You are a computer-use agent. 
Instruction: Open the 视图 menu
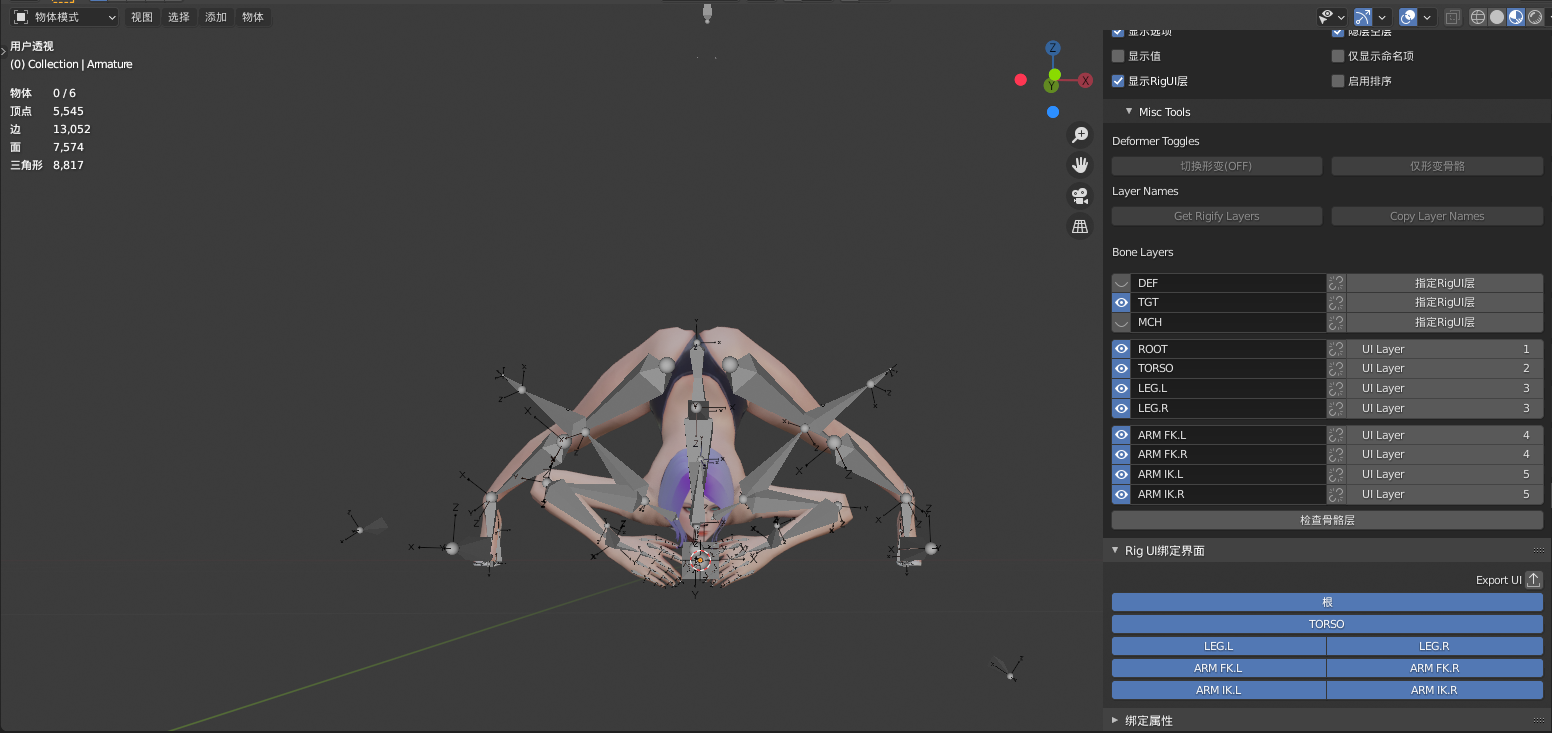(x=142, y=17)
